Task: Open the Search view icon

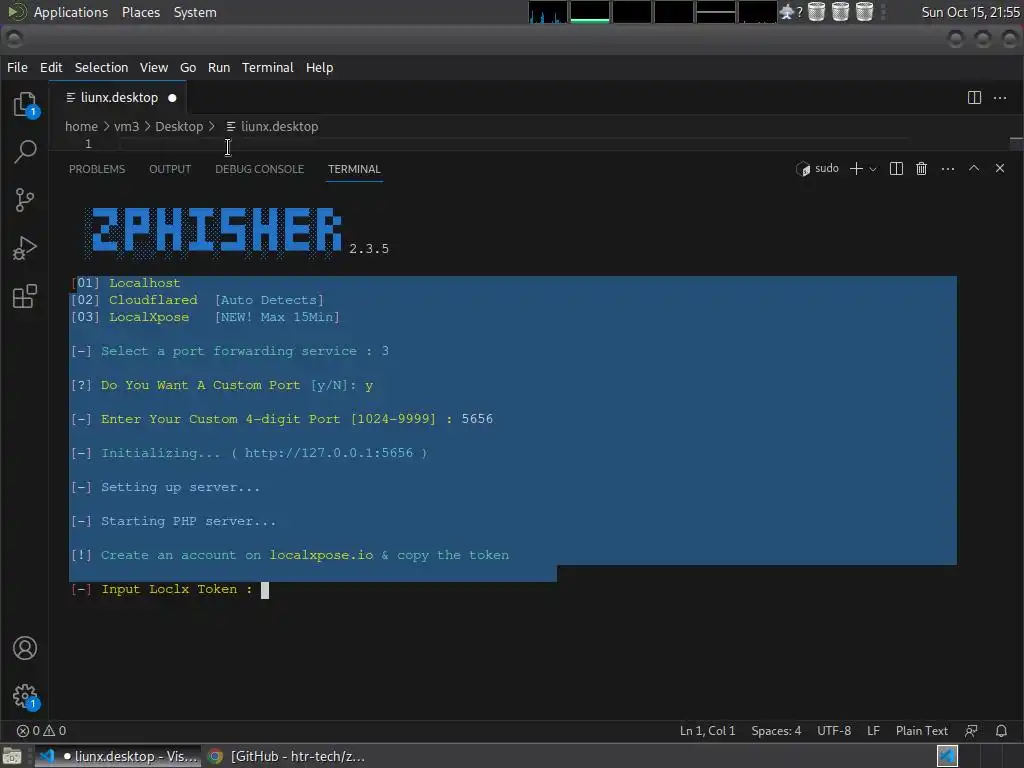Action: (x=25, y=152)
